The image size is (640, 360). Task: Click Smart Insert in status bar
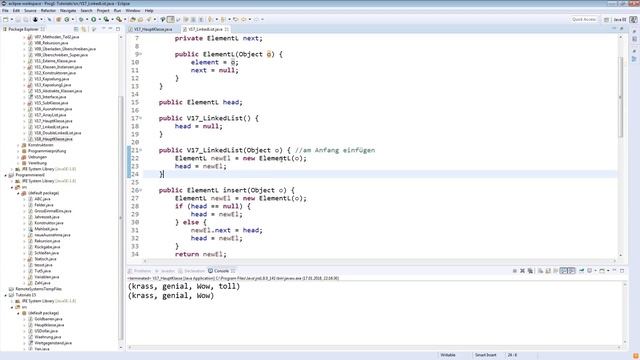tap(486, 355)
